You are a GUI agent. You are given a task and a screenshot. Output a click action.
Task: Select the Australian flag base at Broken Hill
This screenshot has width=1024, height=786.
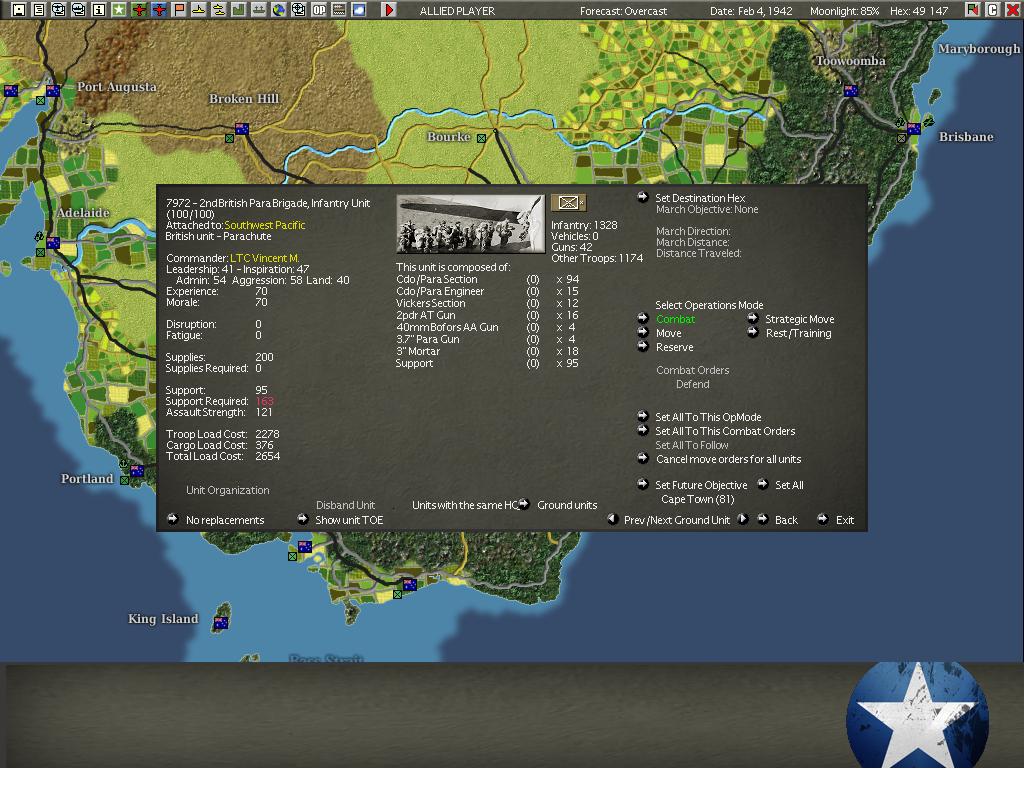242,129
